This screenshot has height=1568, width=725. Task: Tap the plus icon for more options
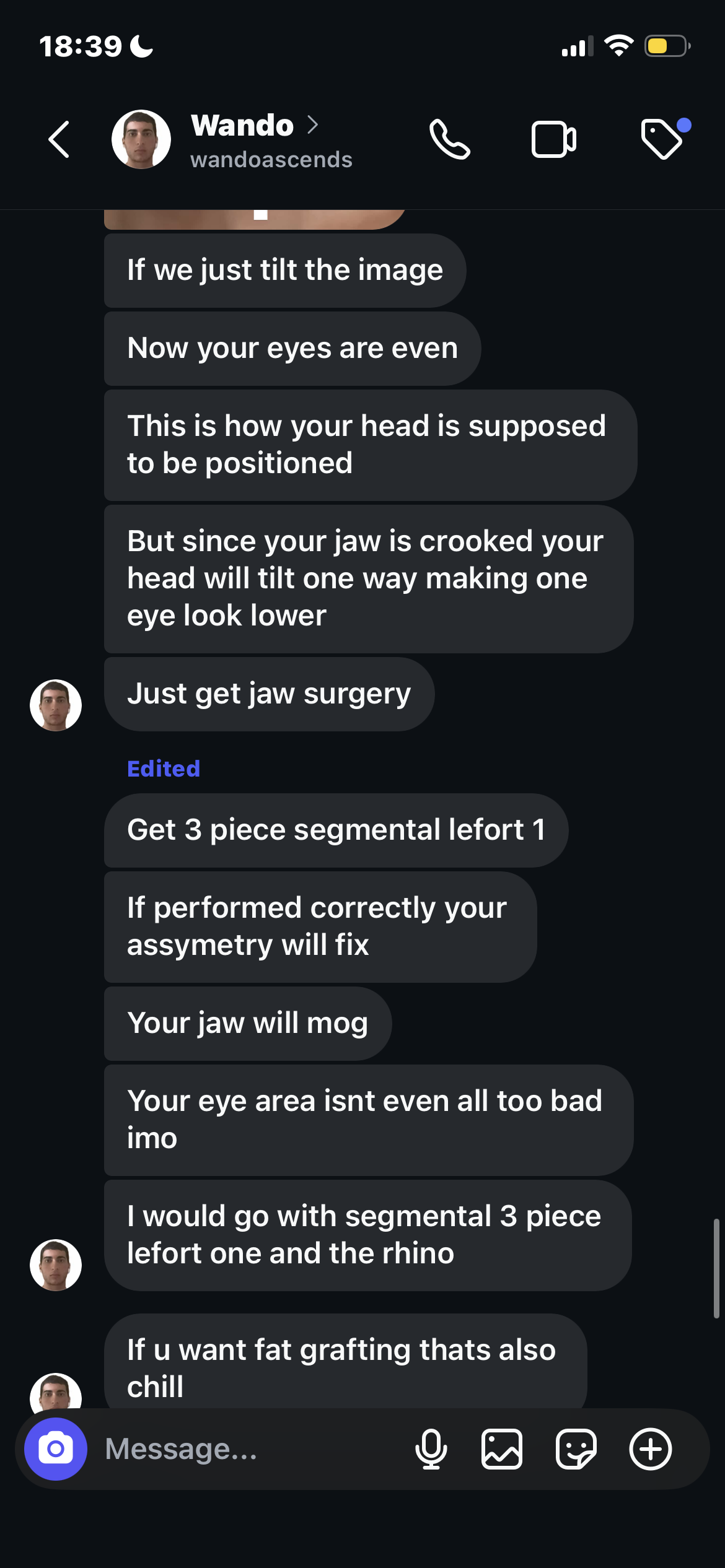coord(651,1449)
